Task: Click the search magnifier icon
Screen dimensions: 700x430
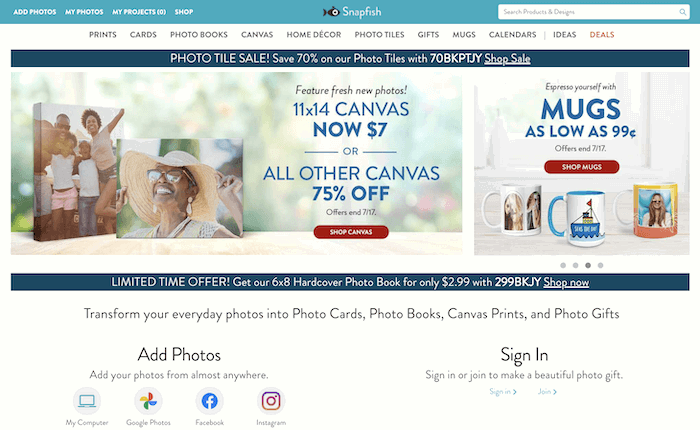Action: click(683, 12)
